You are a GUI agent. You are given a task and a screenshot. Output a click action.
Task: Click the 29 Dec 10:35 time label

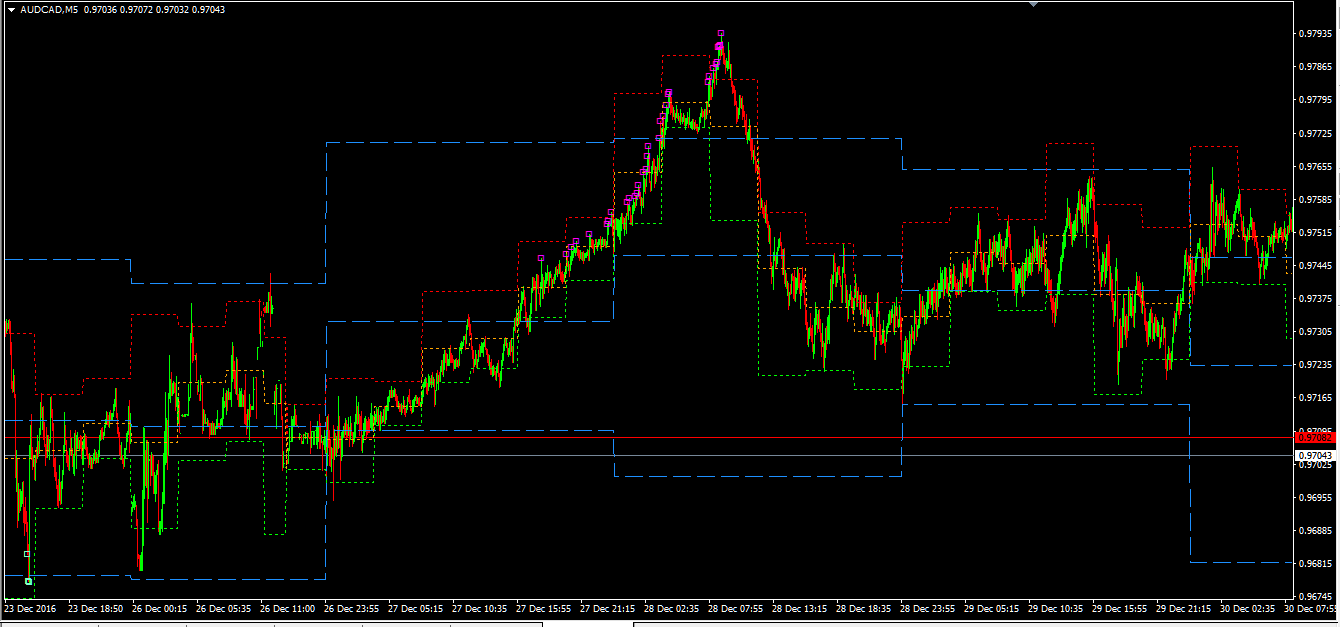[x=1055, y=608]
